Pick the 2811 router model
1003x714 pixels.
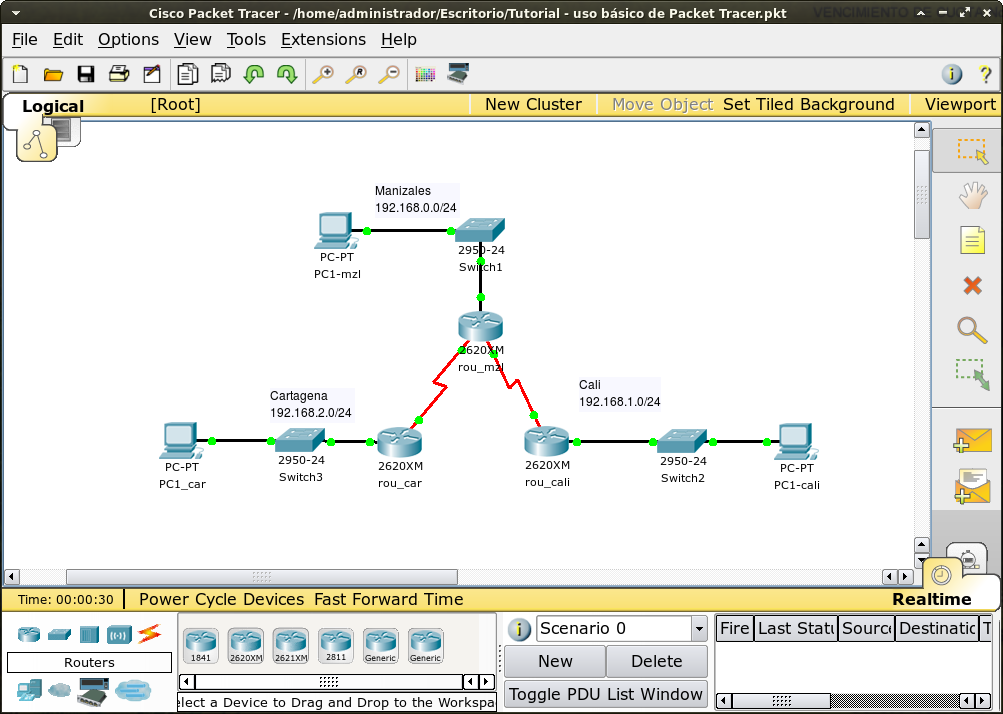point(336,645)
